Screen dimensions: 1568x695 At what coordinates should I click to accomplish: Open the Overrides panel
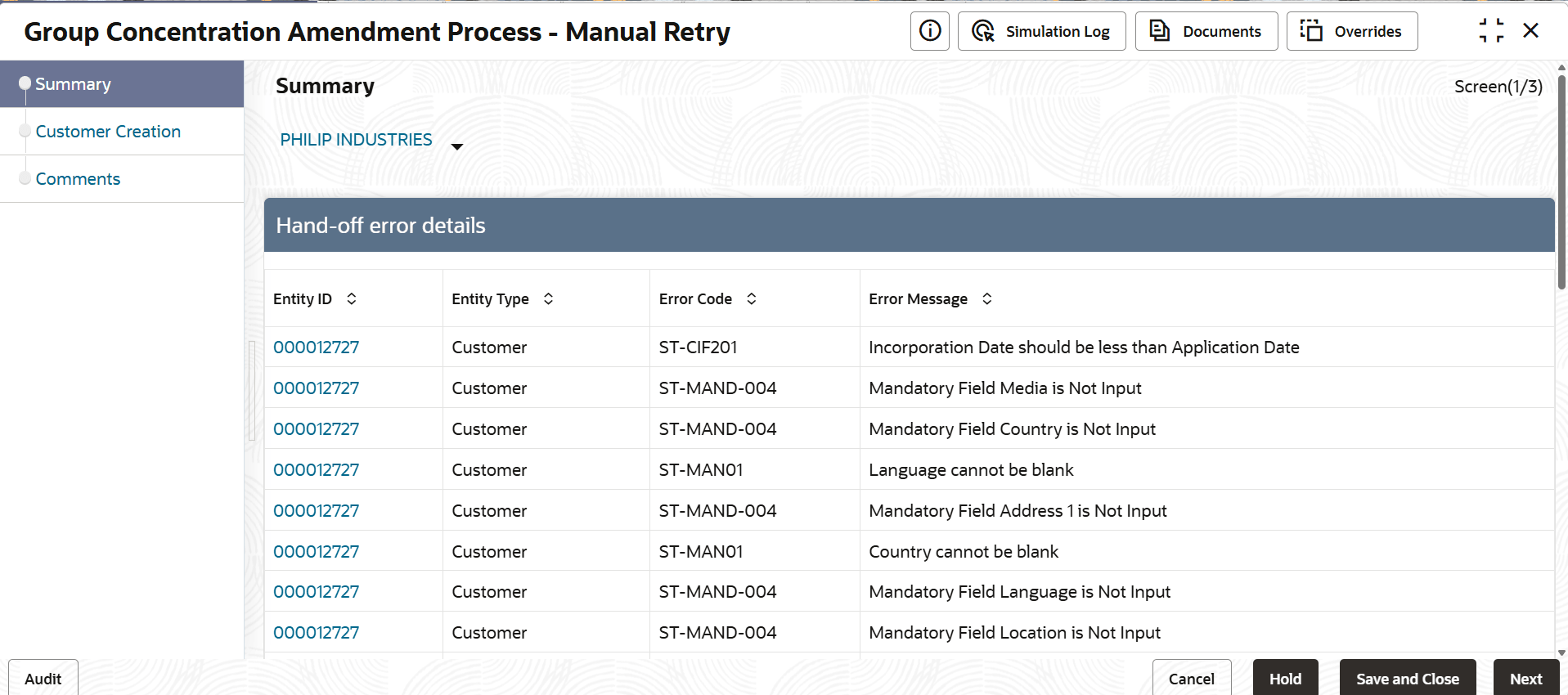(1351, 31)
